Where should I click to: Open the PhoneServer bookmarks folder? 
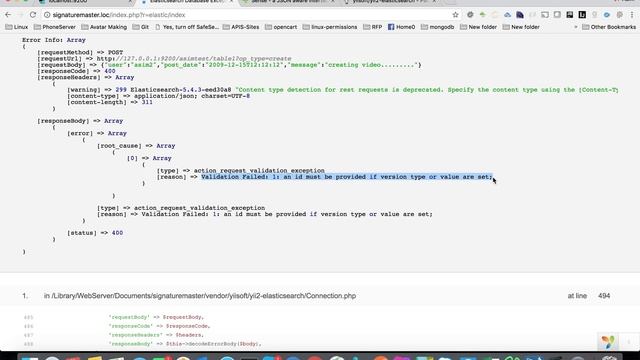(x=55, y=27)
